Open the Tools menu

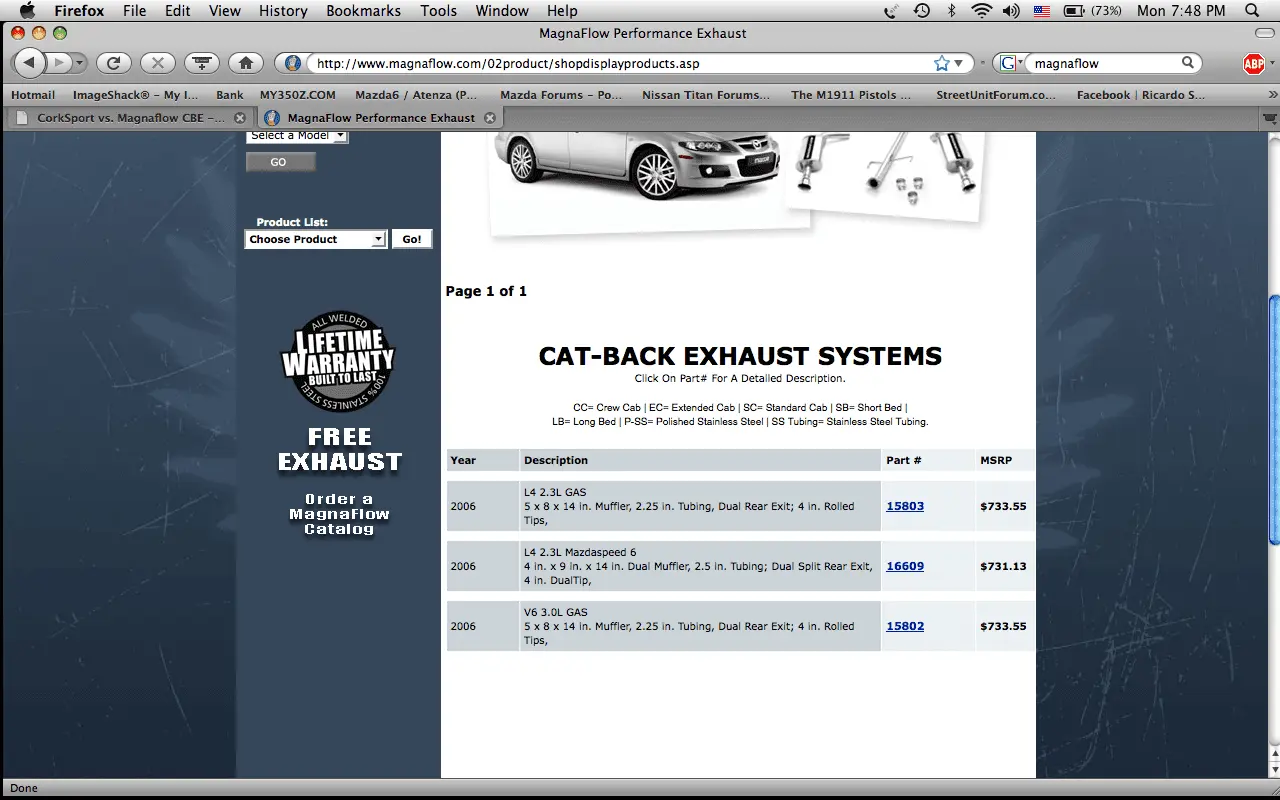[438, 11]
